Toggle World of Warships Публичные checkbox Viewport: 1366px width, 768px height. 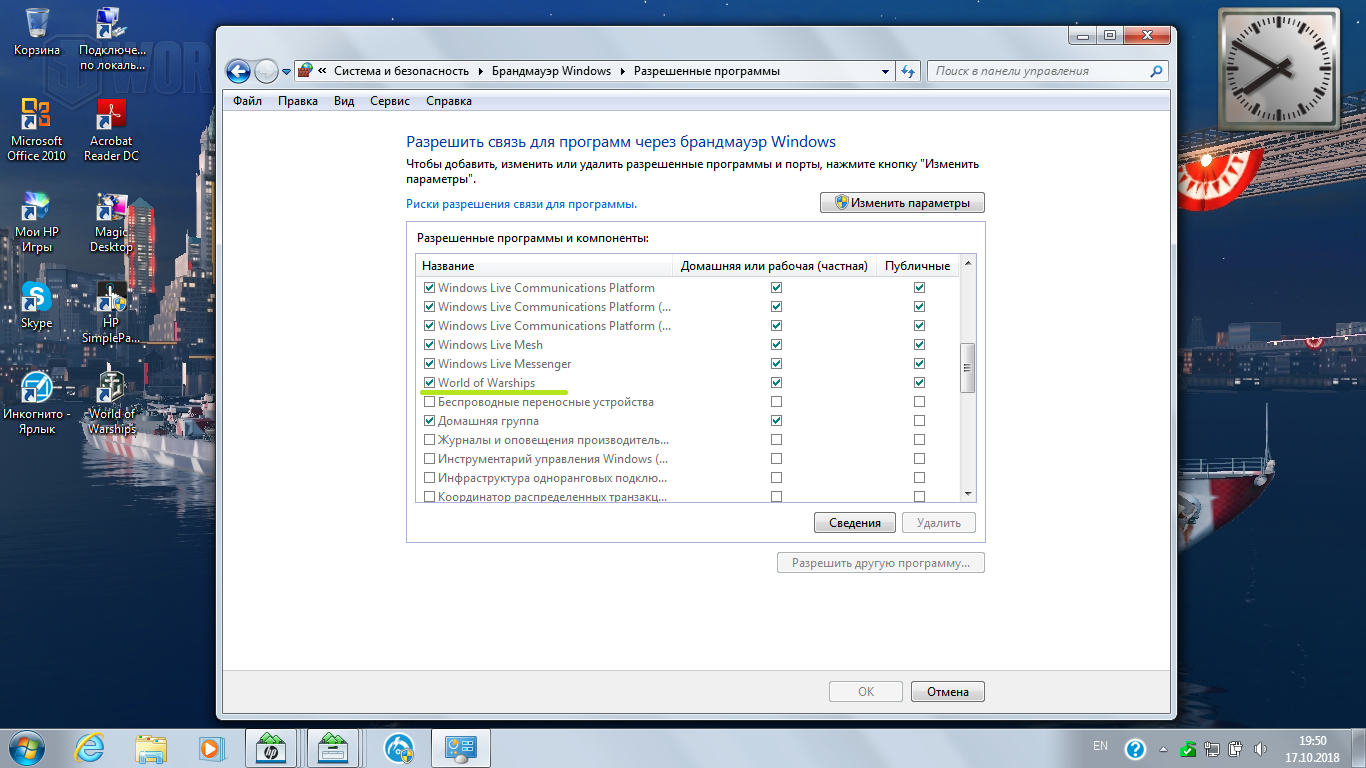click(919, 383)
